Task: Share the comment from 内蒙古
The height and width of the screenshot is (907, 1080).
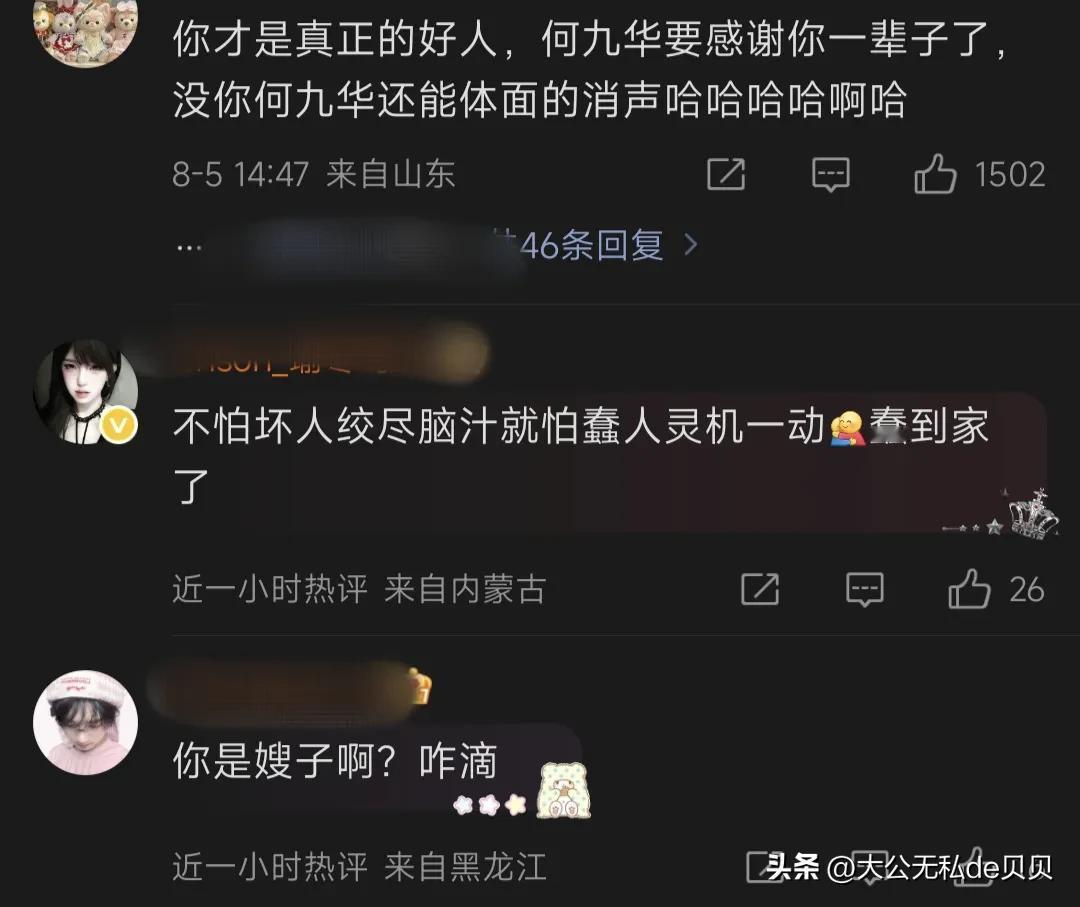Action: [x=760, y=589]
